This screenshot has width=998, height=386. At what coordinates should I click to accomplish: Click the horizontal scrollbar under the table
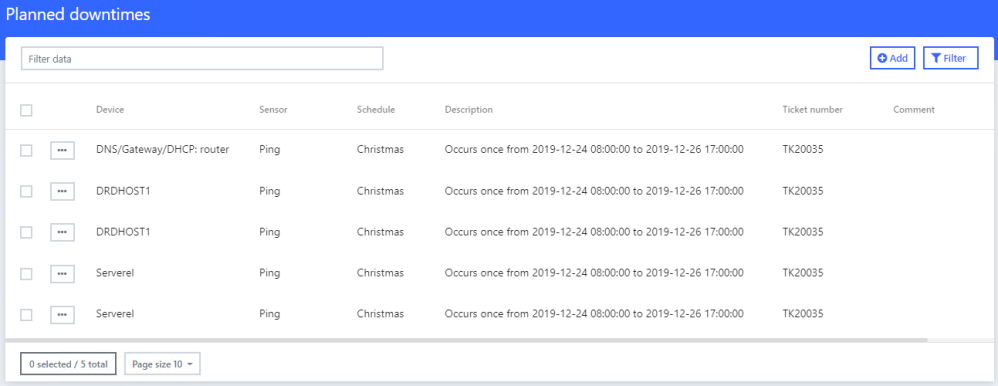[x=467, y=340]
